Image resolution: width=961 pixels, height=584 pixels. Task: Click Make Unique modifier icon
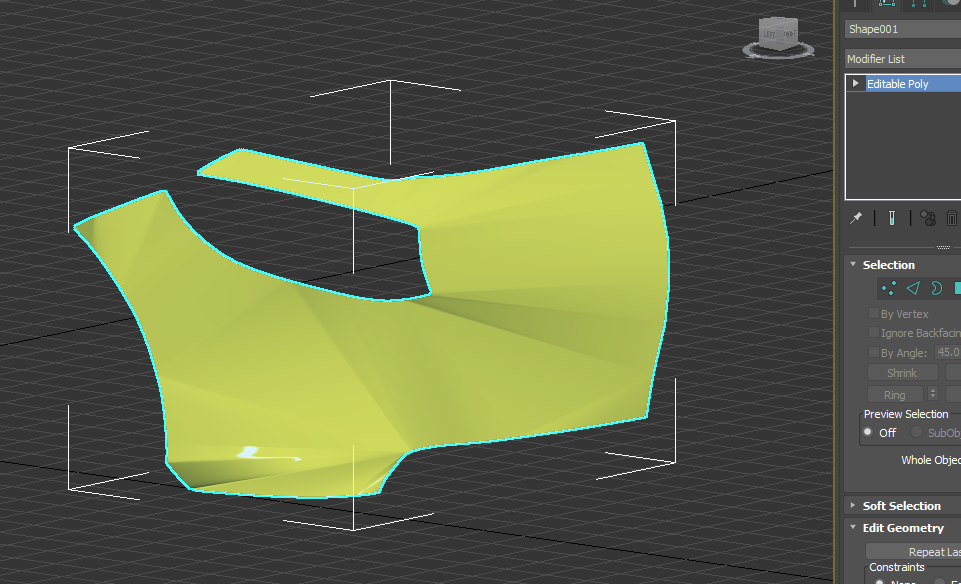pyautogui.click(x=928, y=218)
